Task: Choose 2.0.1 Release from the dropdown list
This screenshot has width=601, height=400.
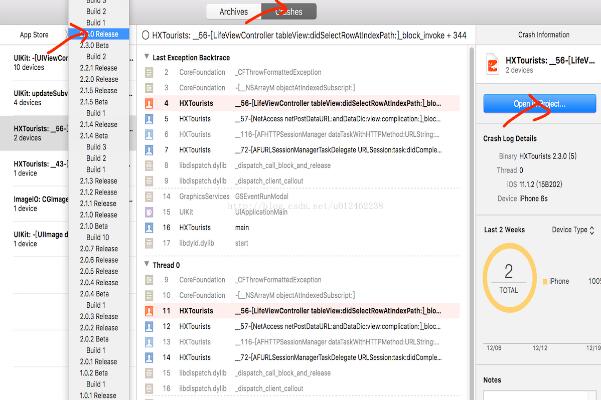Action: [x=99, y=362]
